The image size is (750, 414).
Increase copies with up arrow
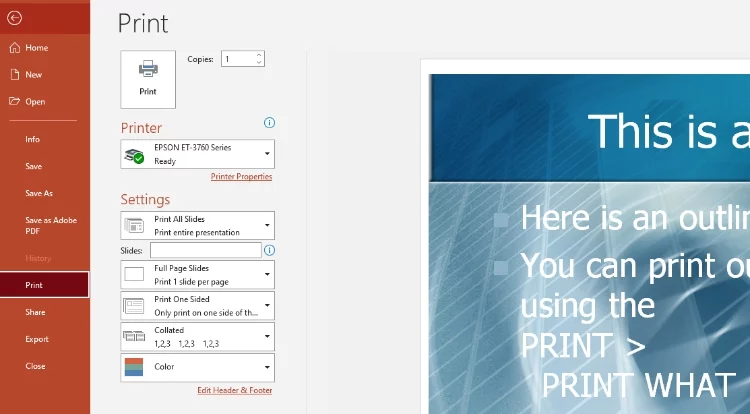(259, 55)
